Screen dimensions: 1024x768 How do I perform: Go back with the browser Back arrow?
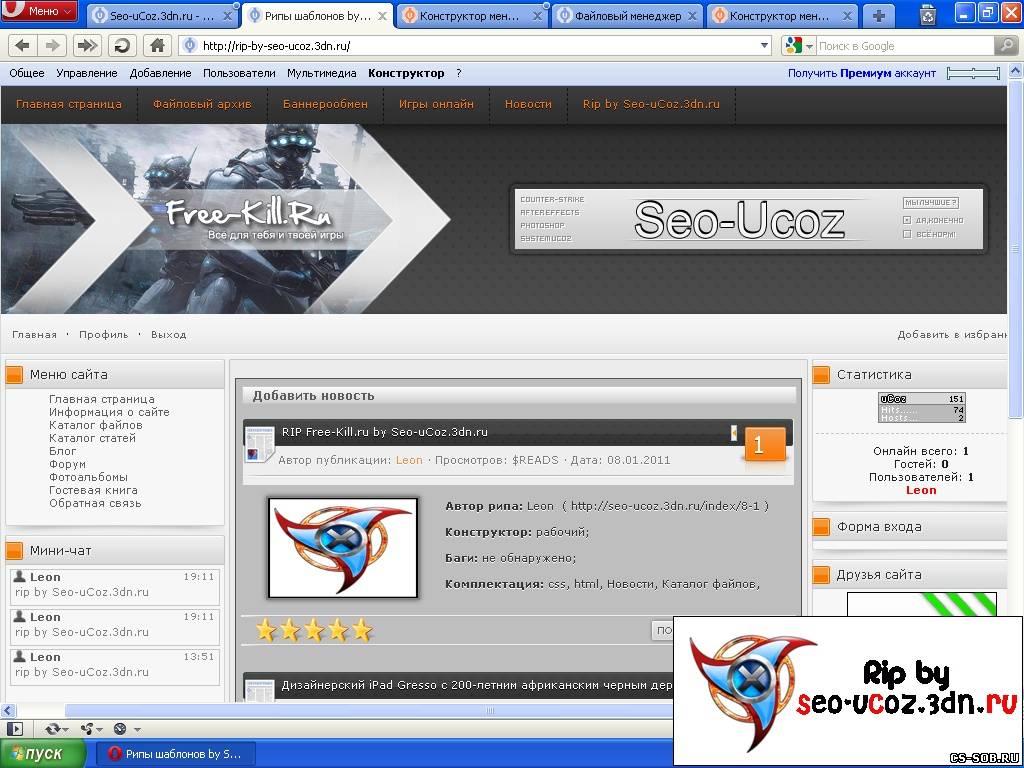point(22,45)
